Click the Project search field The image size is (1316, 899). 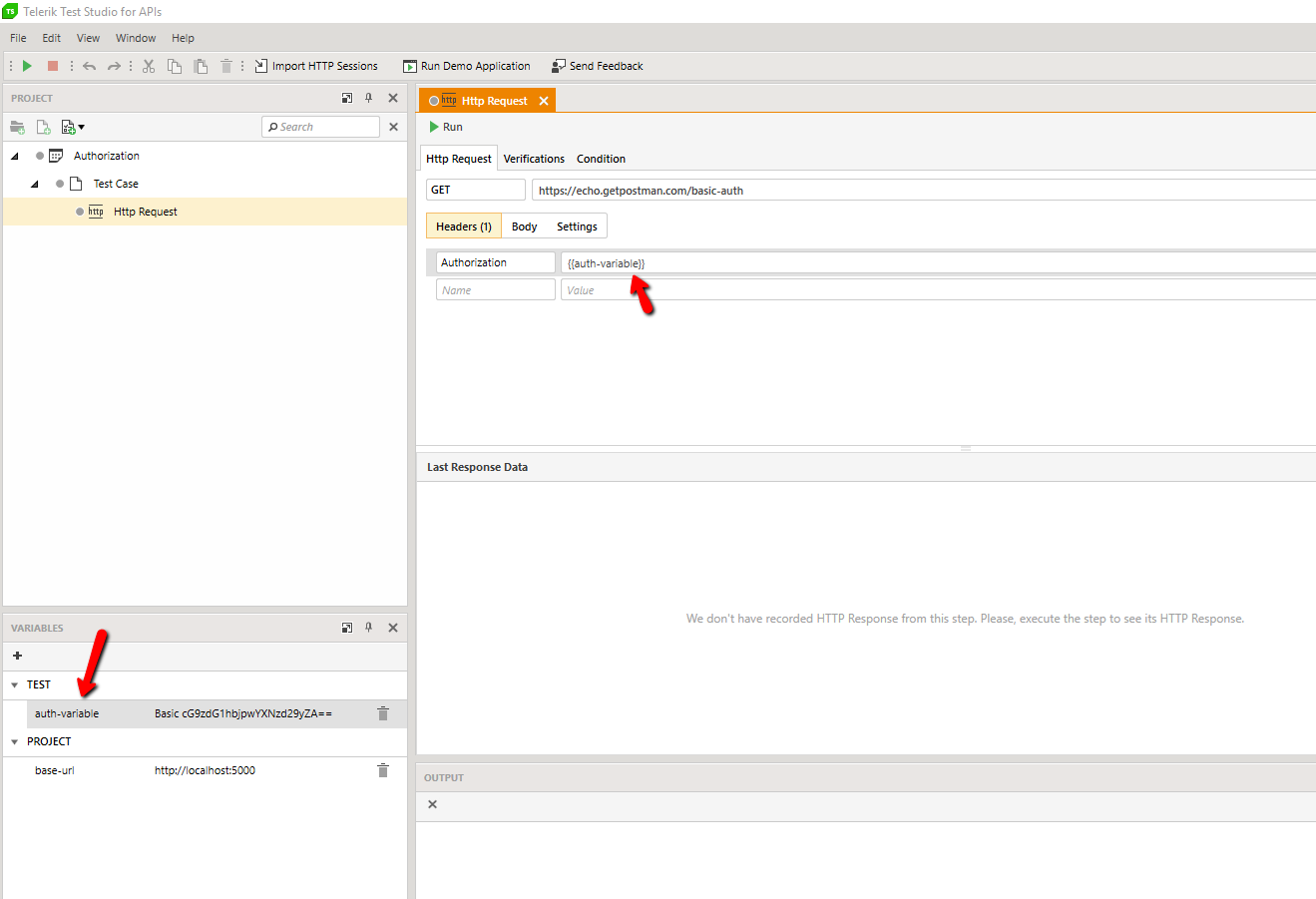point(321,127)
